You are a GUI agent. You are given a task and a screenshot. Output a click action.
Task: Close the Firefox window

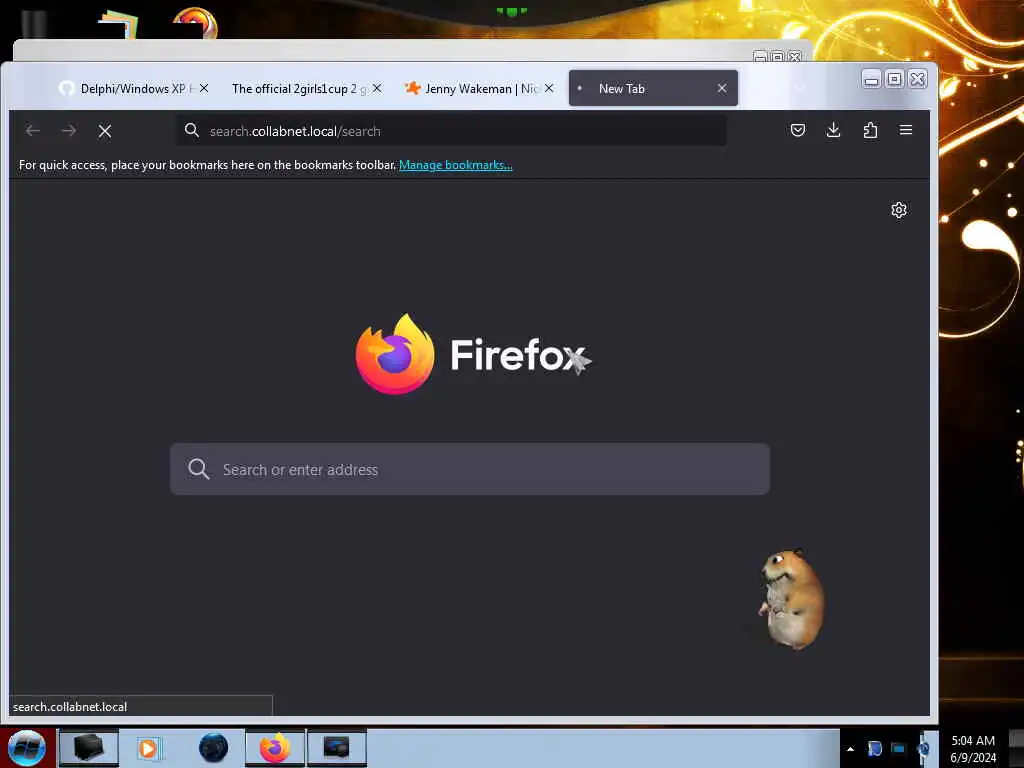click(918, 79)
